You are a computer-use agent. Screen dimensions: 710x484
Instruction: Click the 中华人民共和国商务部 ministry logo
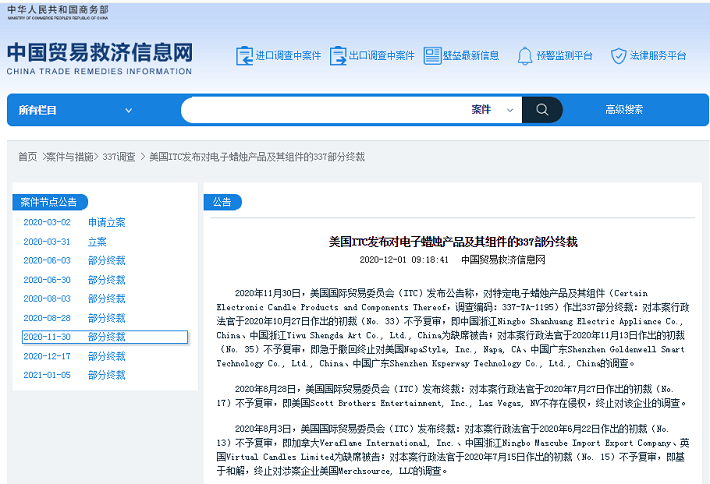pyautogui.click(x=58, y=12)
